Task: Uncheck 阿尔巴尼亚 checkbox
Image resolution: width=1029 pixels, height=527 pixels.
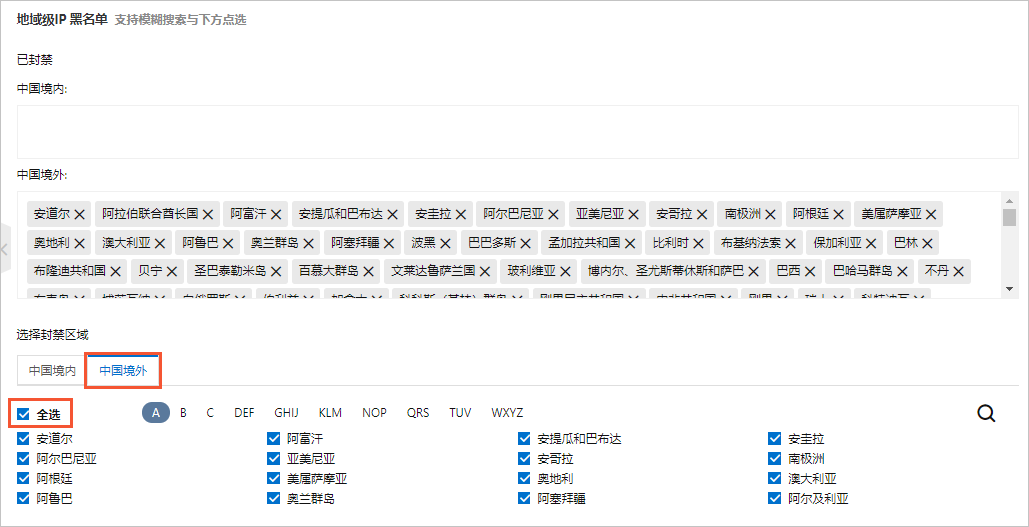Action: 24,458
